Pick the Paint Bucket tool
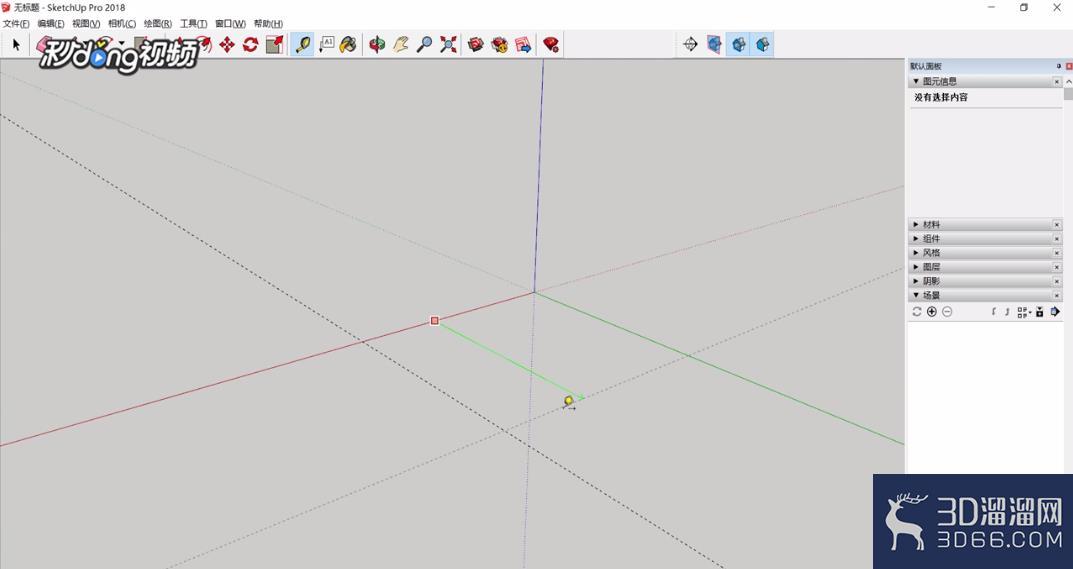Viewport: 1073px width, 569px height. 348,45
